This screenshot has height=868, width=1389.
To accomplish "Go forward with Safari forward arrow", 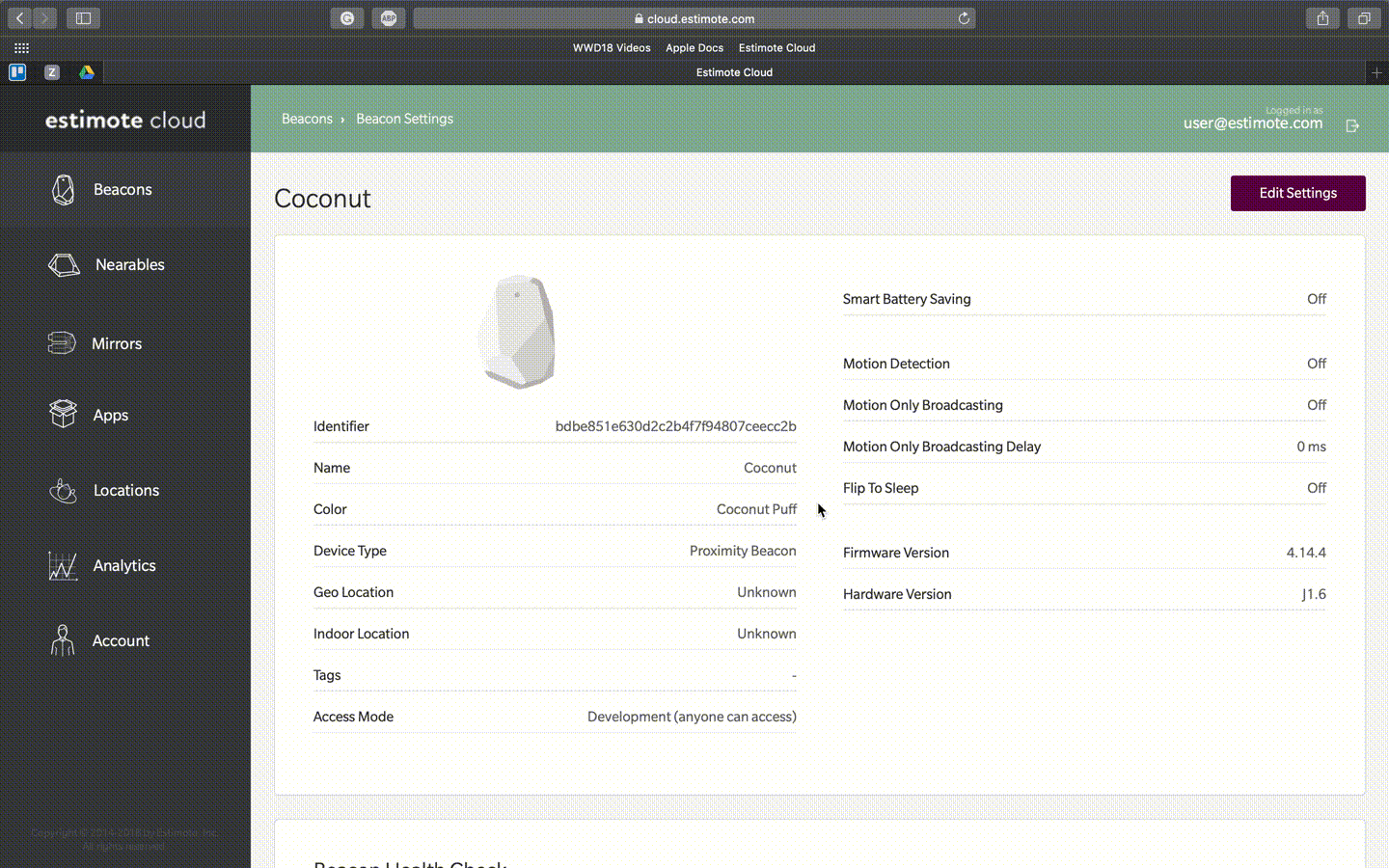I will pos(44,18).
